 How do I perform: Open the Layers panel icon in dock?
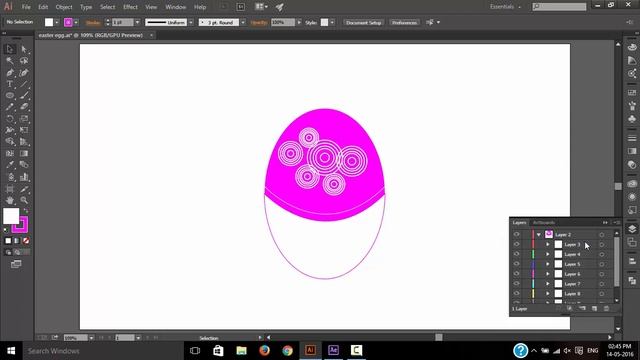(632, 229)
